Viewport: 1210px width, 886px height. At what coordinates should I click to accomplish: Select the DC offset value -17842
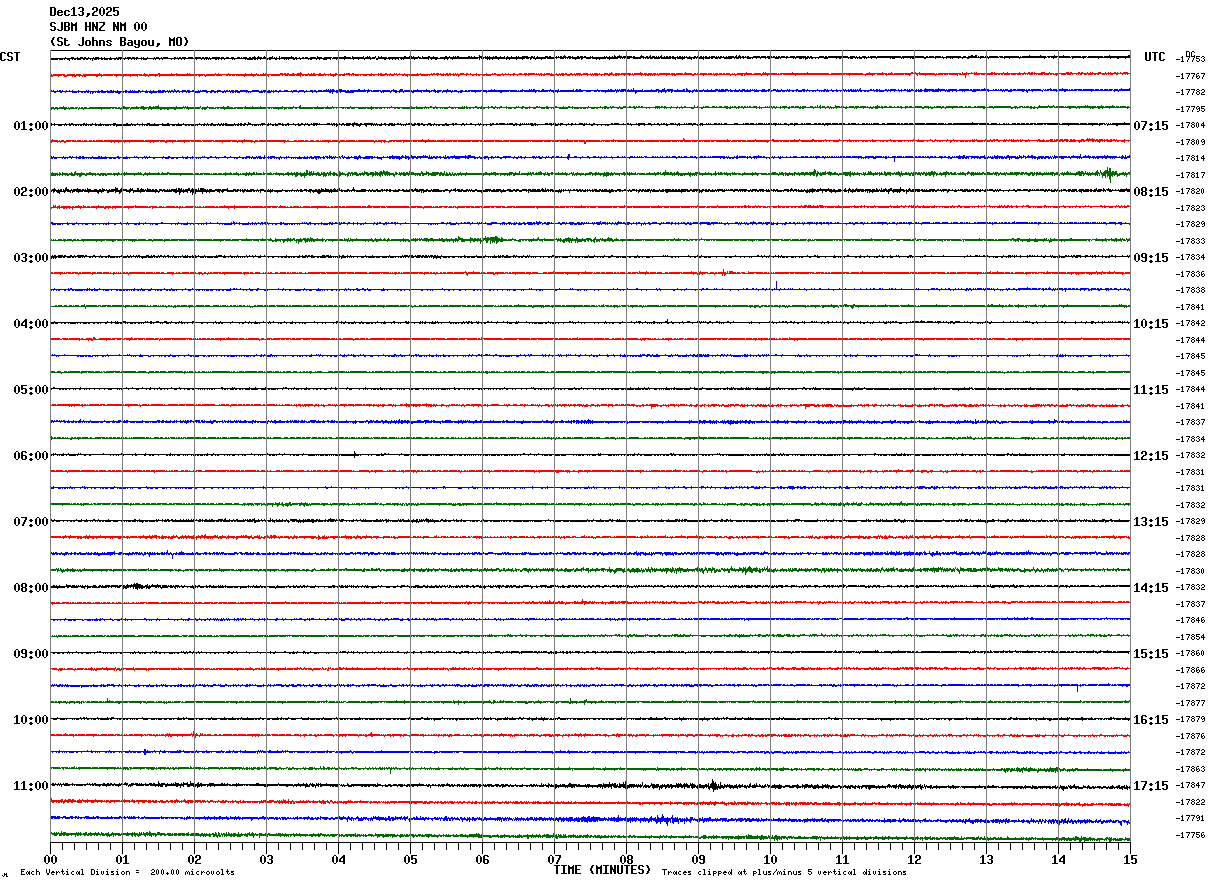pos(1190,323)
